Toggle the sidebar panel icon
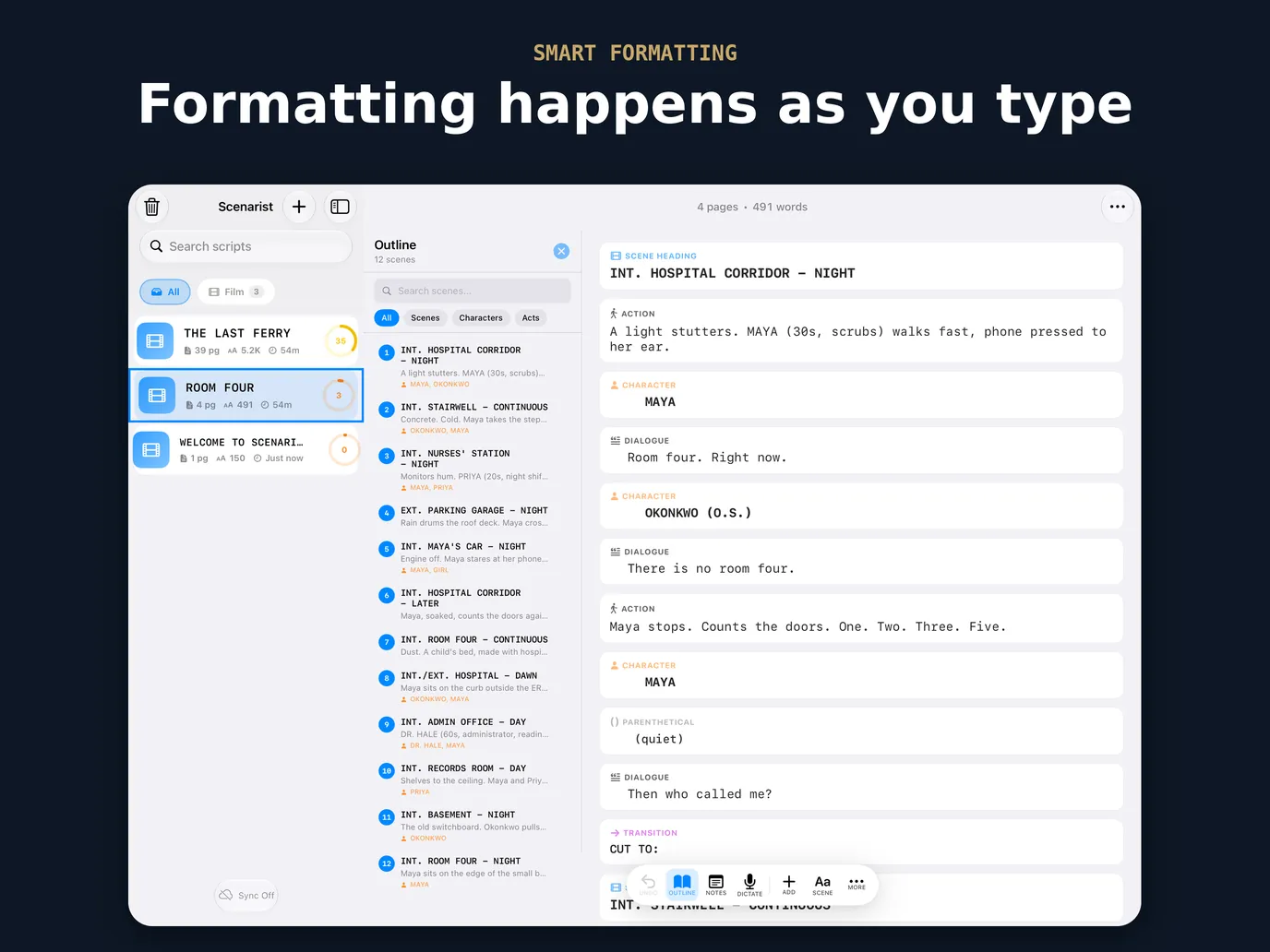Screen dimensions: 1270x952 pos(340,207)
